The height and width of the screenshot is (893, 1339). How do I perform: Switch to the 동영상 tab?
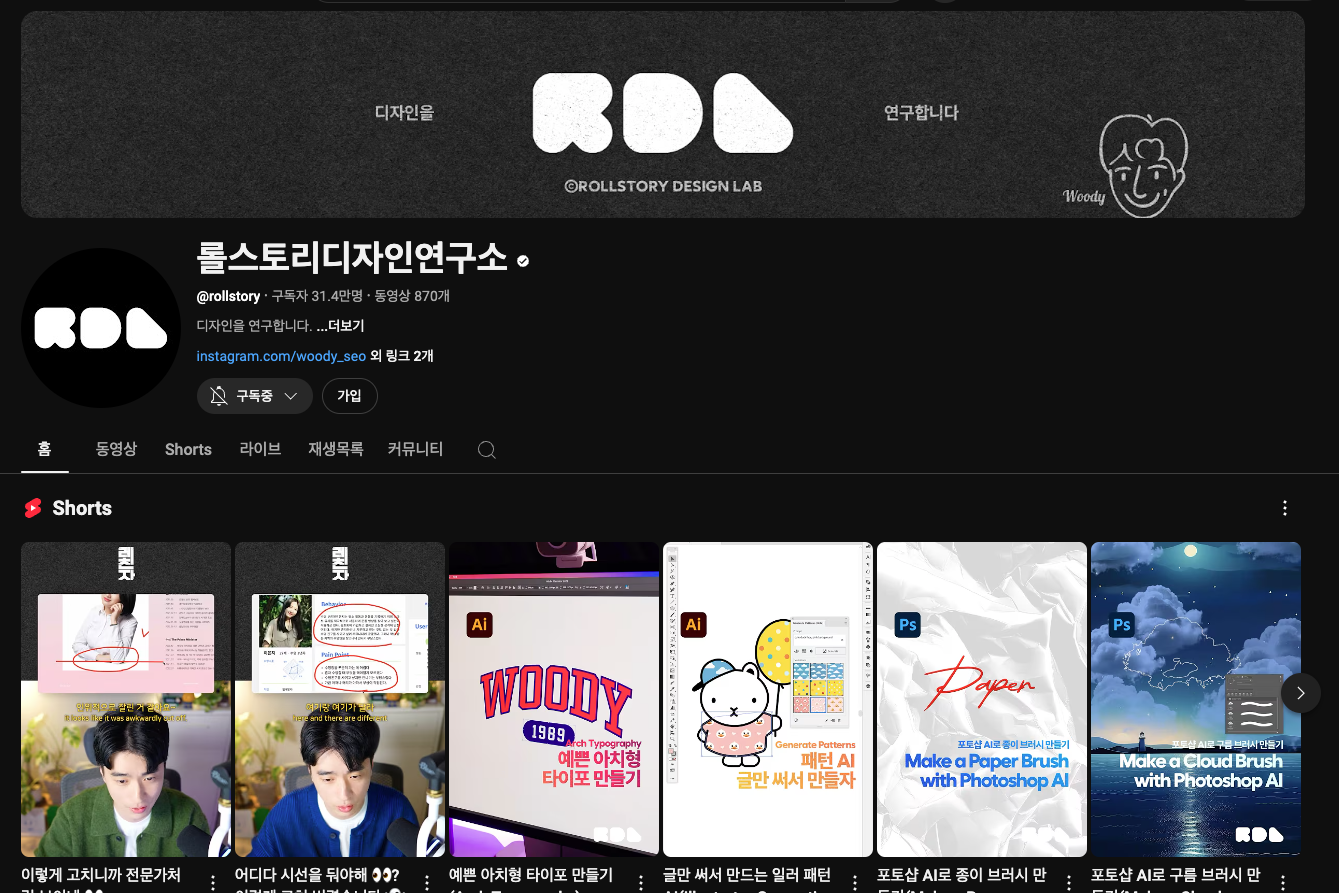116,449
